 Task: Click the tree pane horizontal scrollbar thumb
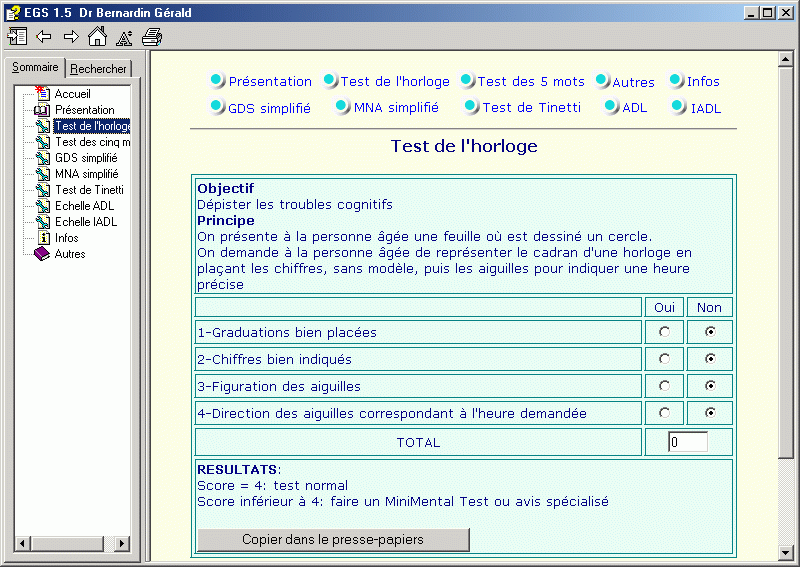[x=66, y=544]
